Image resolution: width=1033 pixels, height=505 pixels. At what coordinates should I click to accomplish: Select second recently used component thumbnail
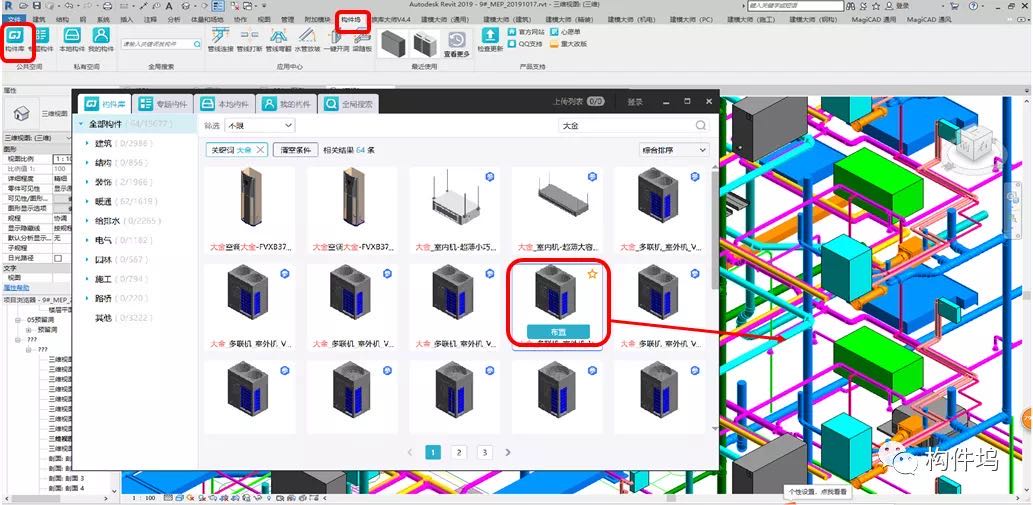(x=426, y=43)
